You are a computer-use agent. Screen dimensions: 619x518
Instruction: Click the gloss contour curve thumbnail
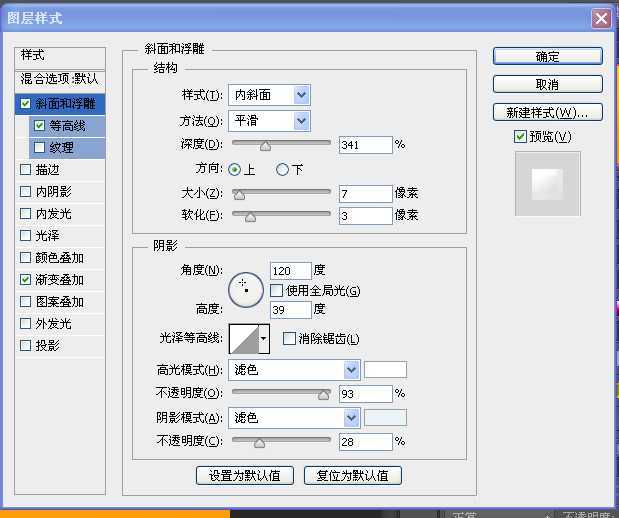point(243,339)
